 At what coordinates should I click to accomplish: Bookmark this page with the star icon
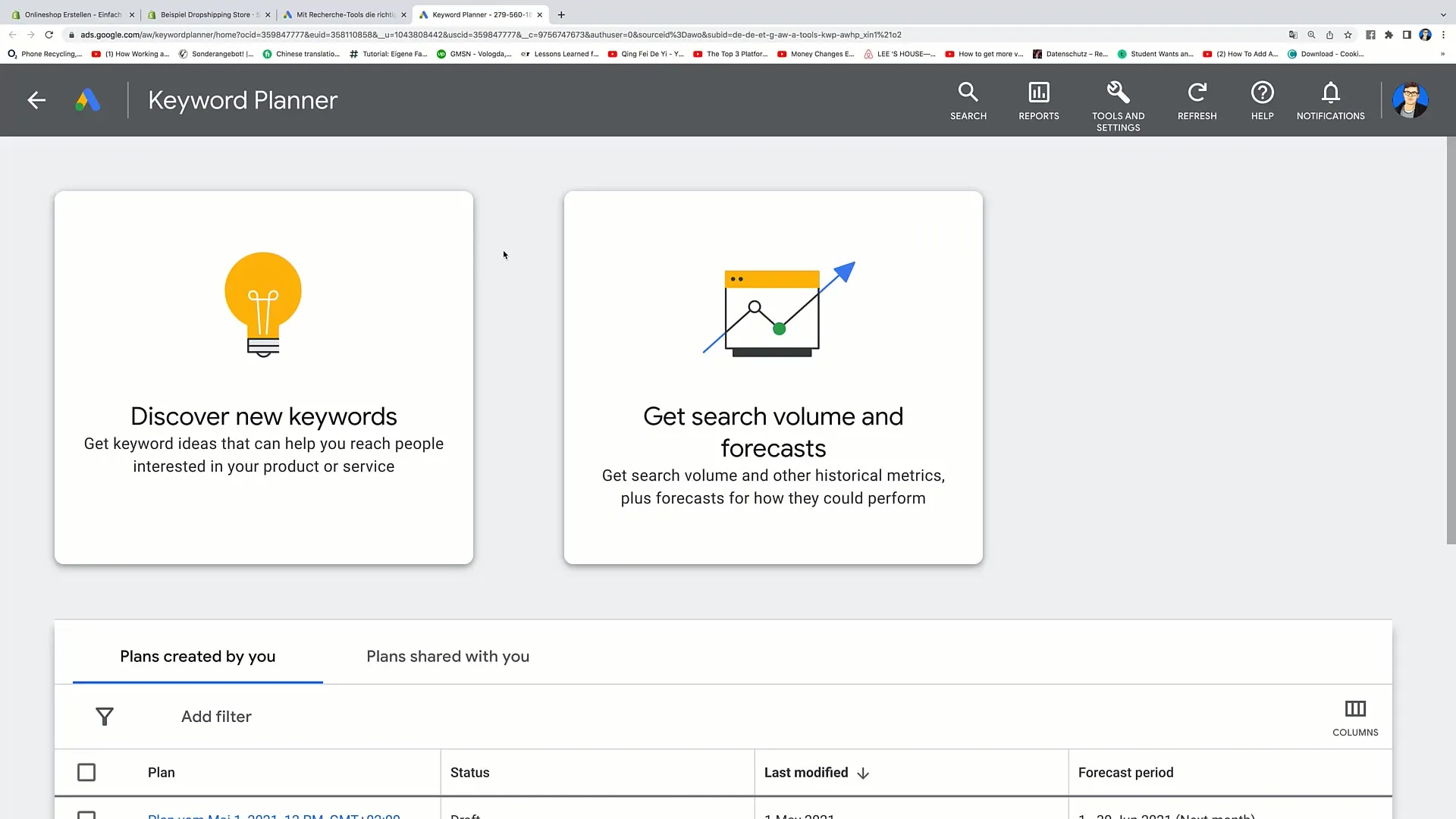[1348, 35]
